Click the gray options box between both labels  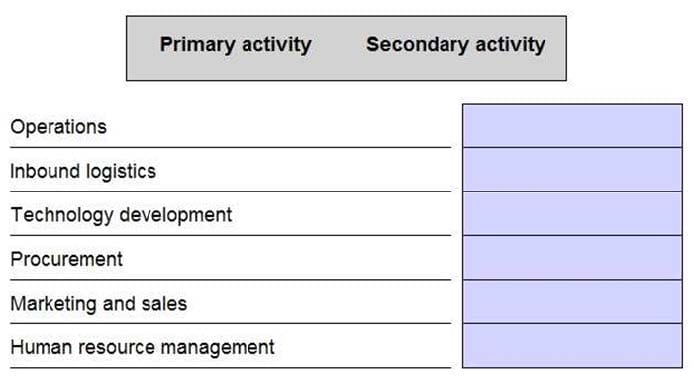[346, 48]
